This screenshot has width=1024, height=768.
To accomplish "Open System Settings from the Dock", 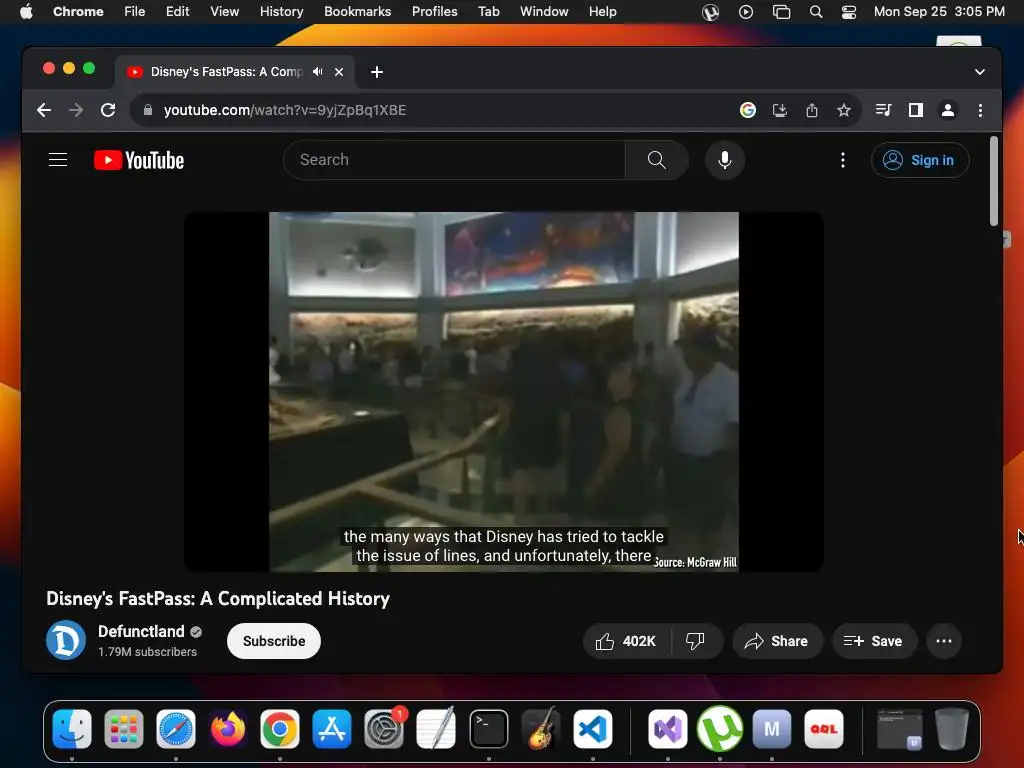I will pyautogui.click(x=384, y=729).
